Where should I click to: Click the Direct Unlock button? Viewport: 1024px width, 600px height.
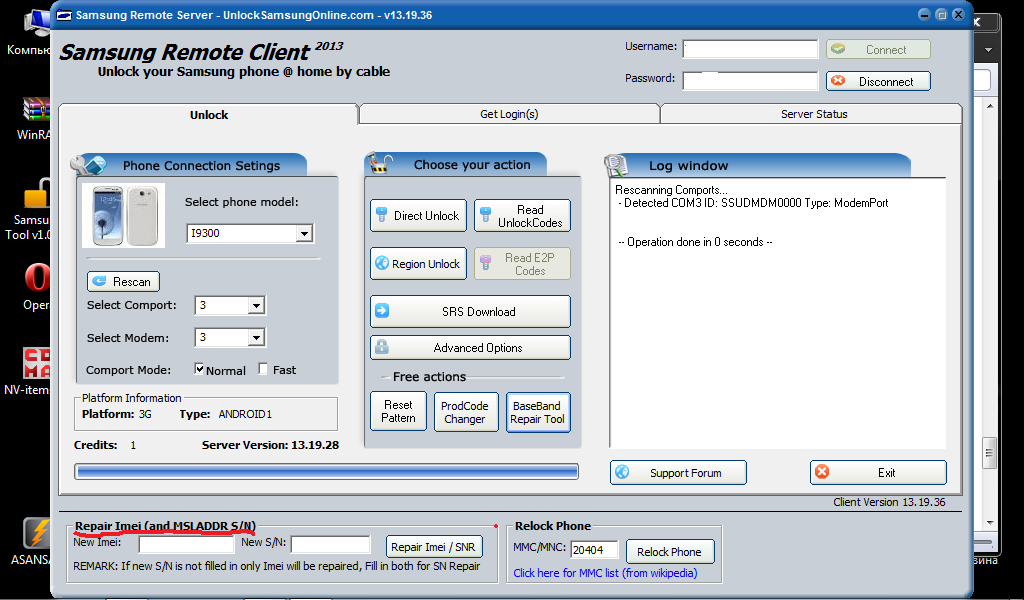point(416,216)
